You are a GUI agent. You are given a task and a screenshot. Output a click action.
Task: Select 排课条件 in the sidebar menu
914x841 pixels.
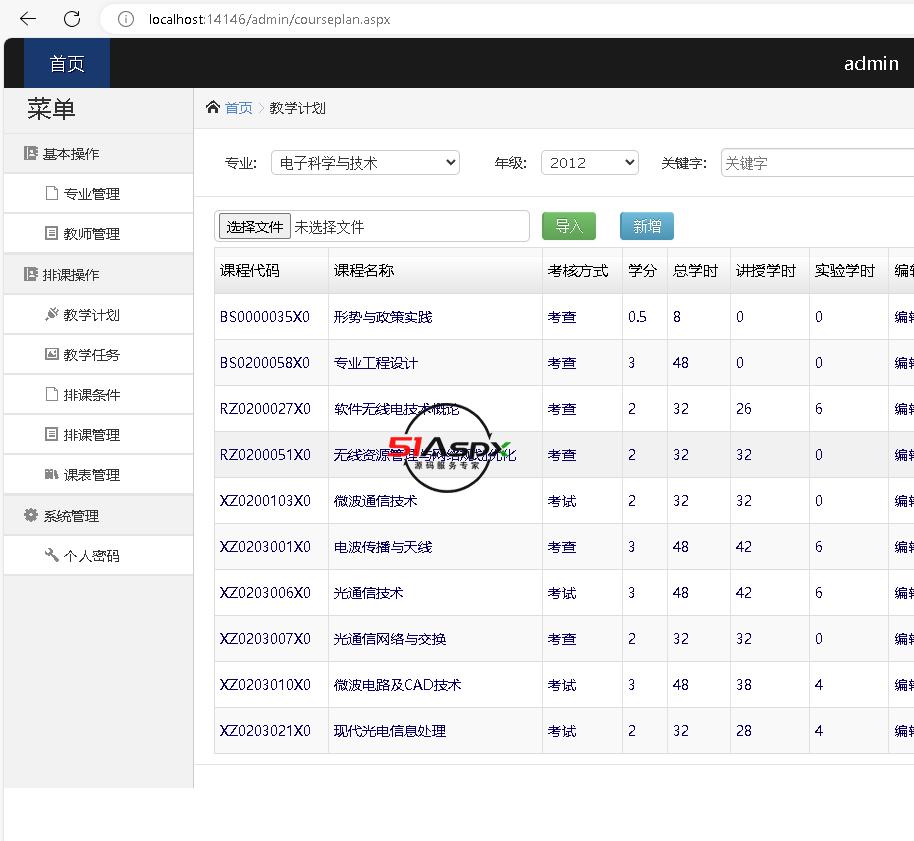point(91,395)
